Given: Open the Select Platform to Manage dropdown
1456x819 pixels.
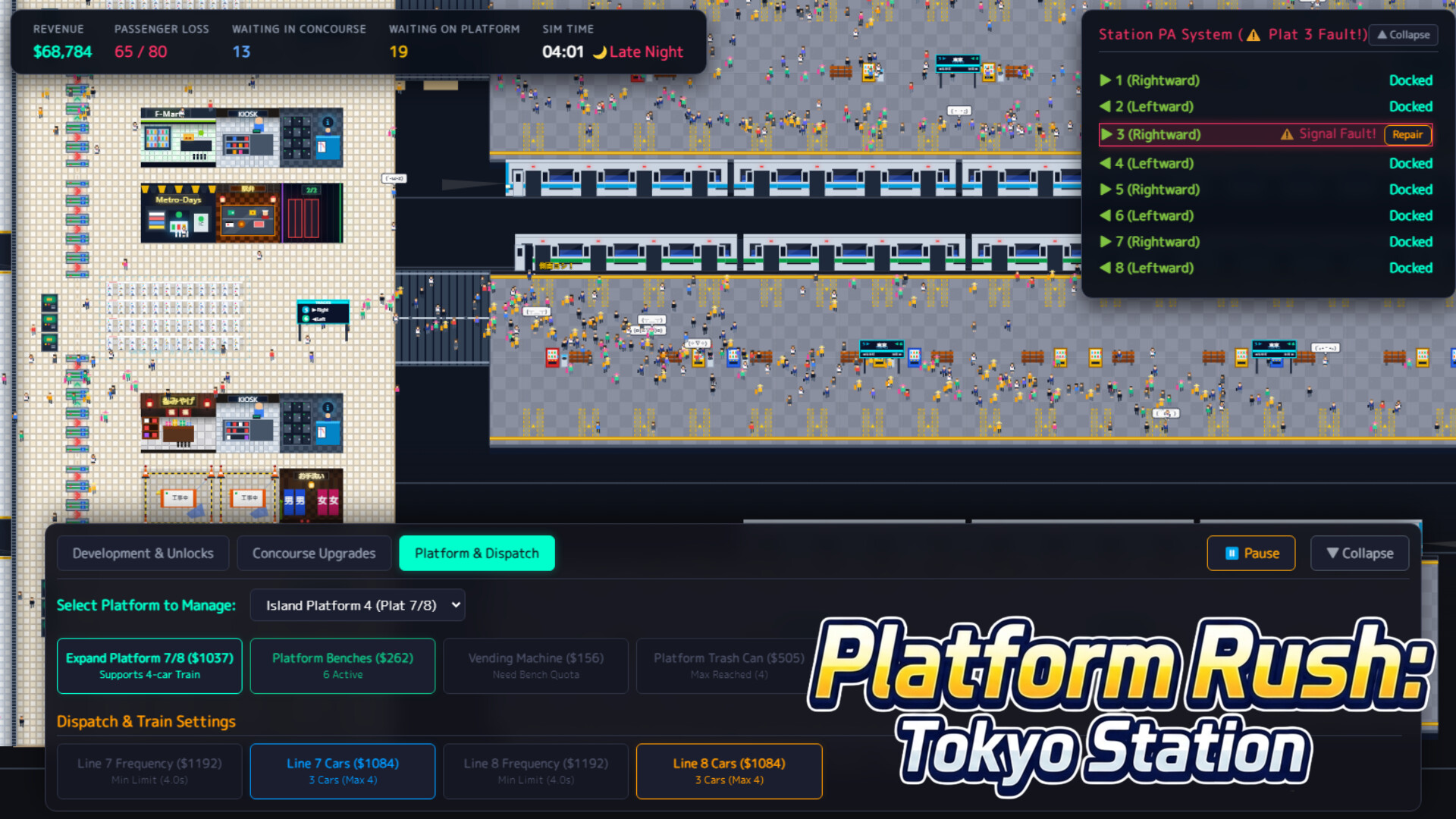Looking at the screenshot, I should click(358, 605).
